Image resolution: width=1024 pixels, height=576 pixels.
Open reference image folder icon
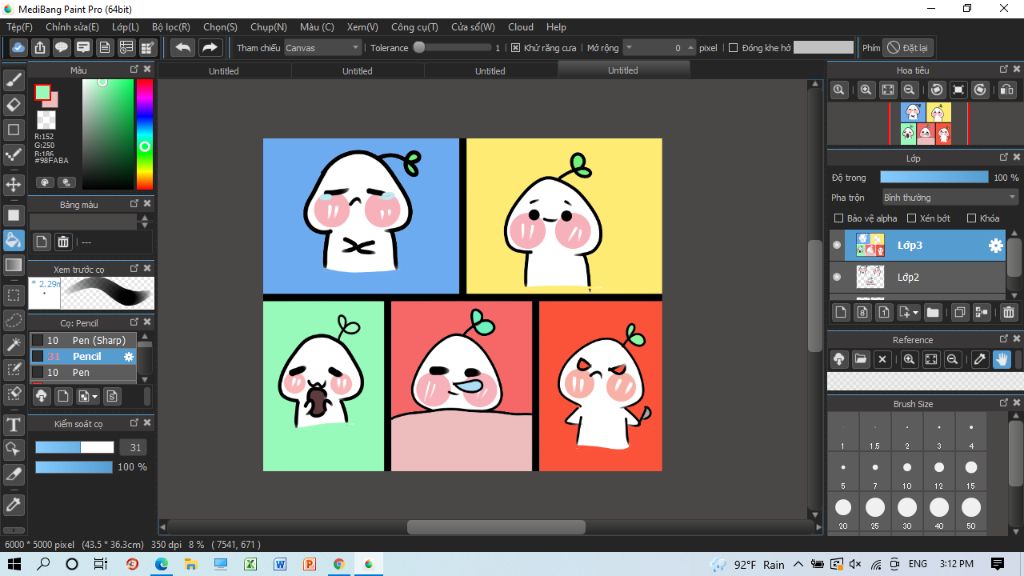pyautogui.click(x=861, y=359)
